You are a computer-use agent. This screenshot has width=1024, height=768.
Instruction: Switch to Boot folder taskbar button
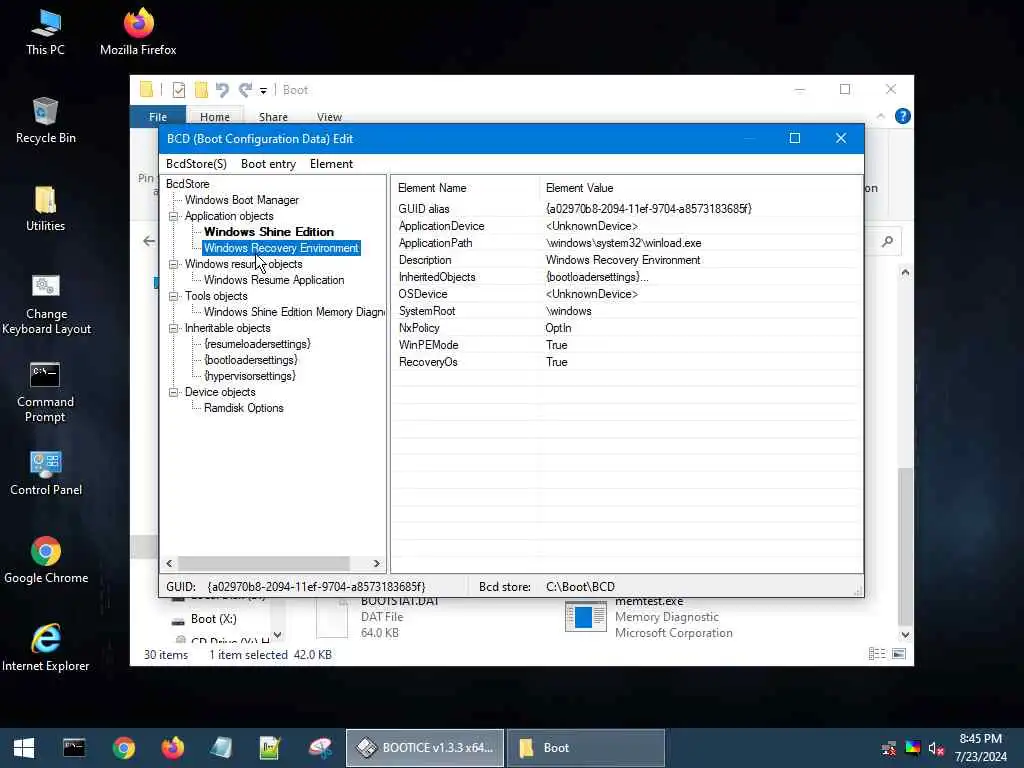pyautogui.click(x=586, y=748)
